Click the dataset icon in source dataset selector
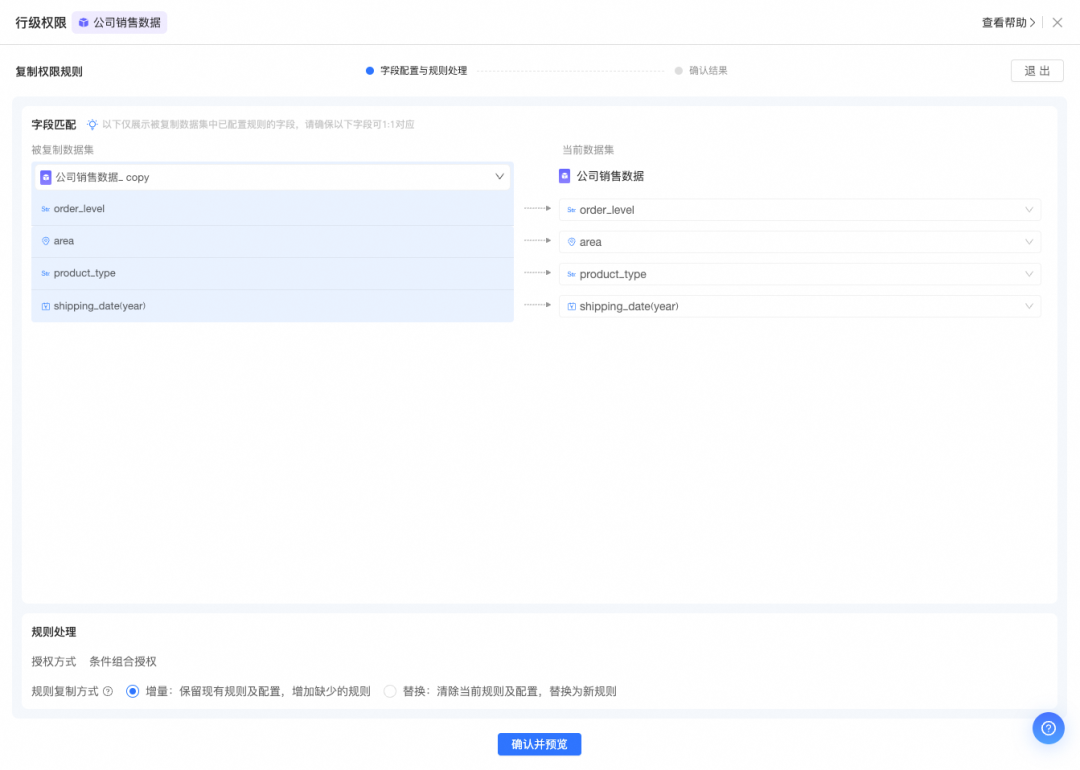The height and width of the screenshot is (770, 1080). (45, 177)
